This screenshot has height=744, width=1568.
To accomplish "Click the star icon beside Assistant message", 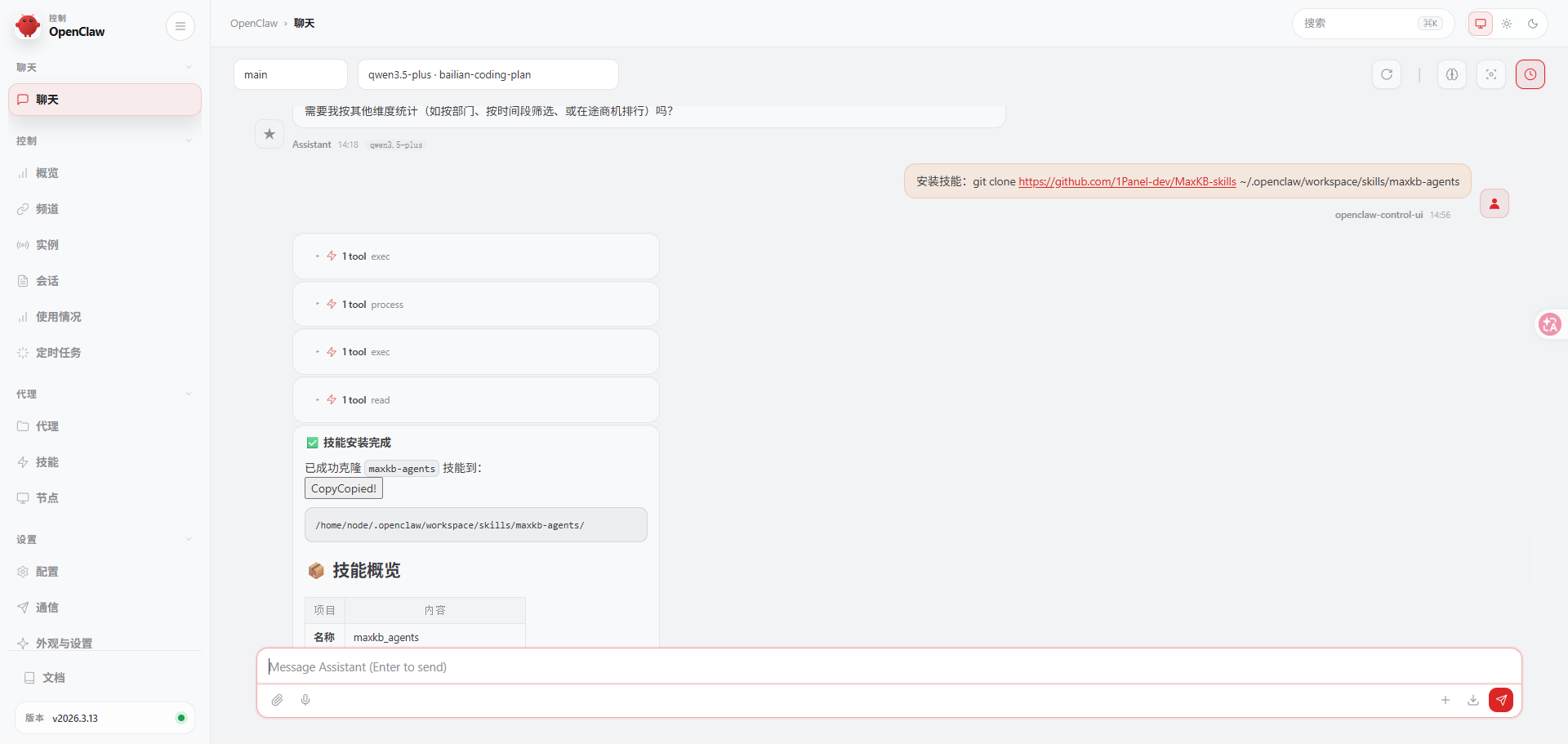I will click(x=269, y=134).
